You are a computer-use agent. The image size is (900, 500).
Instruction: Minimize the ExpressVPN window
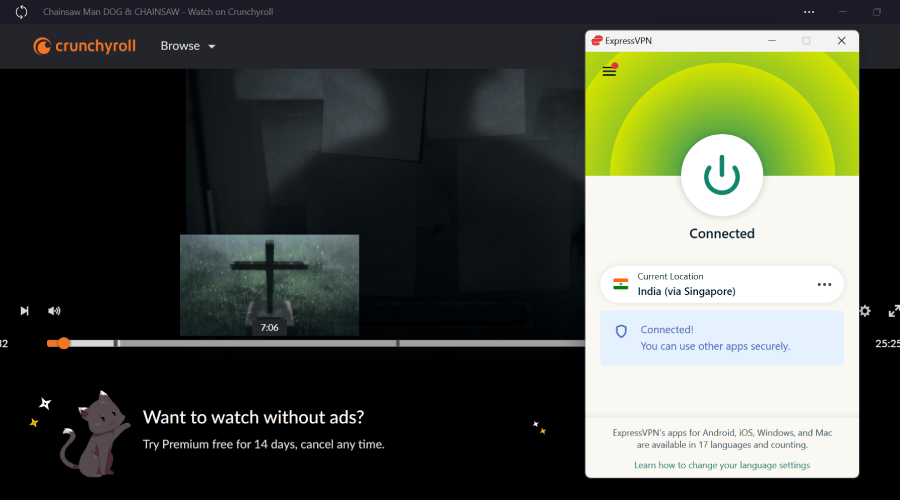tap(772, 41)
